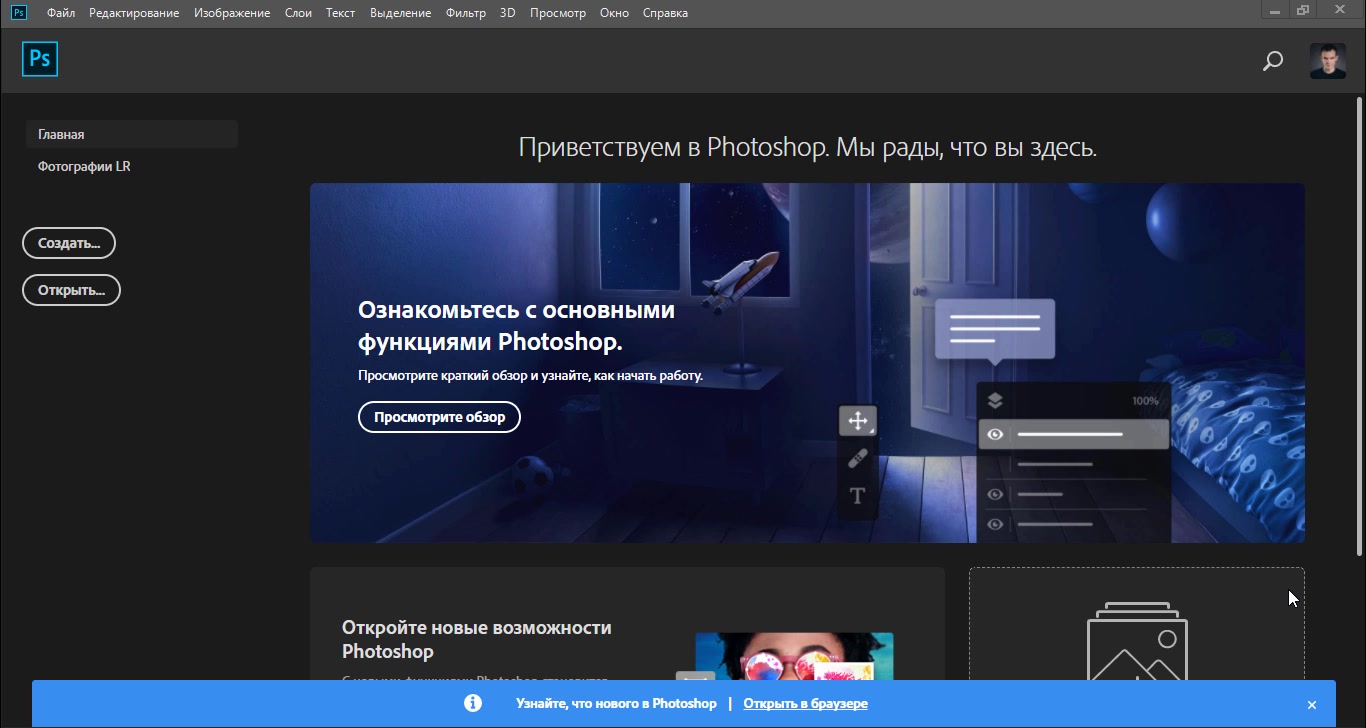Viewport: 1366px width, 728px height.
Task: Click the Просмотрите обзор button
Action: (x=439, y=417)
